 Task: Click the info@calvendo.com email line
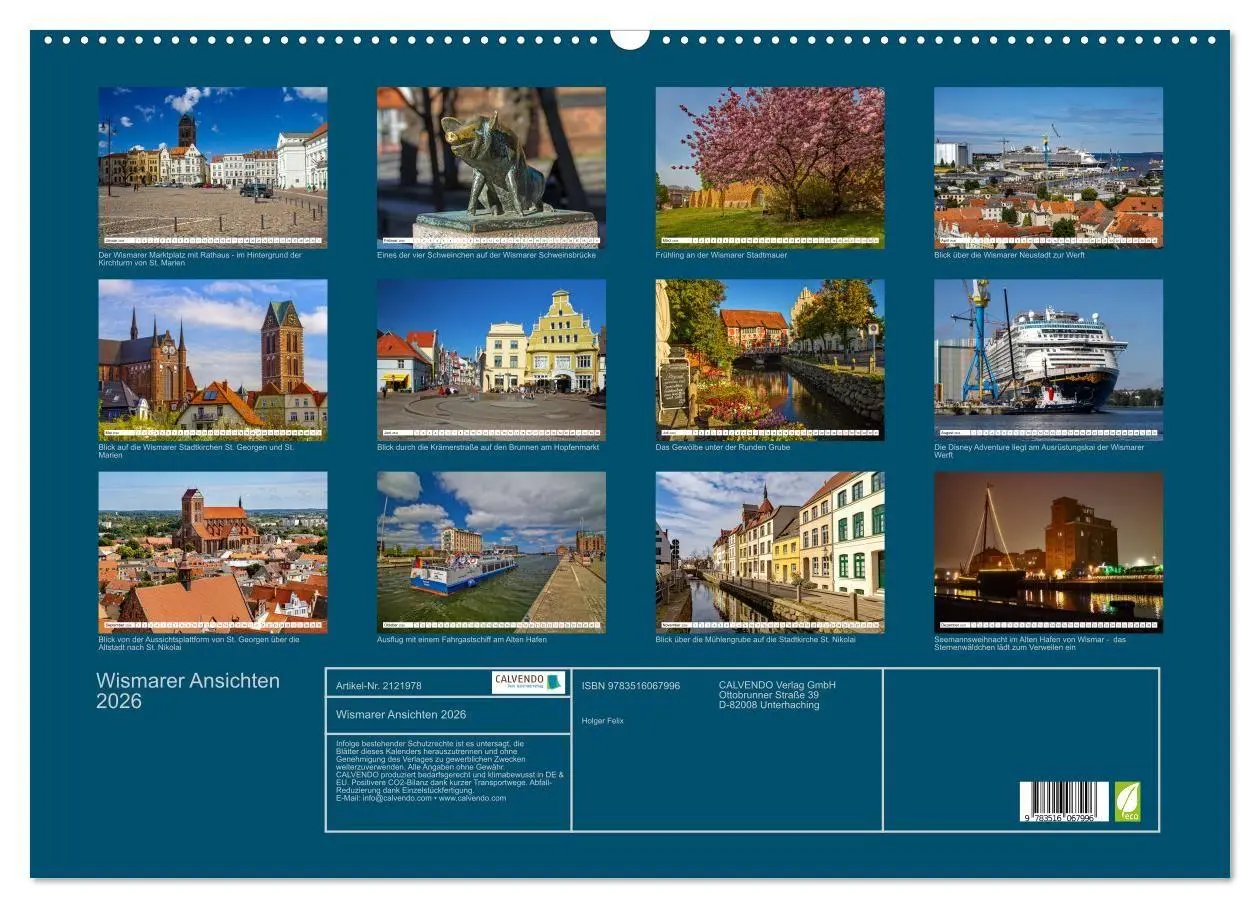421,798
